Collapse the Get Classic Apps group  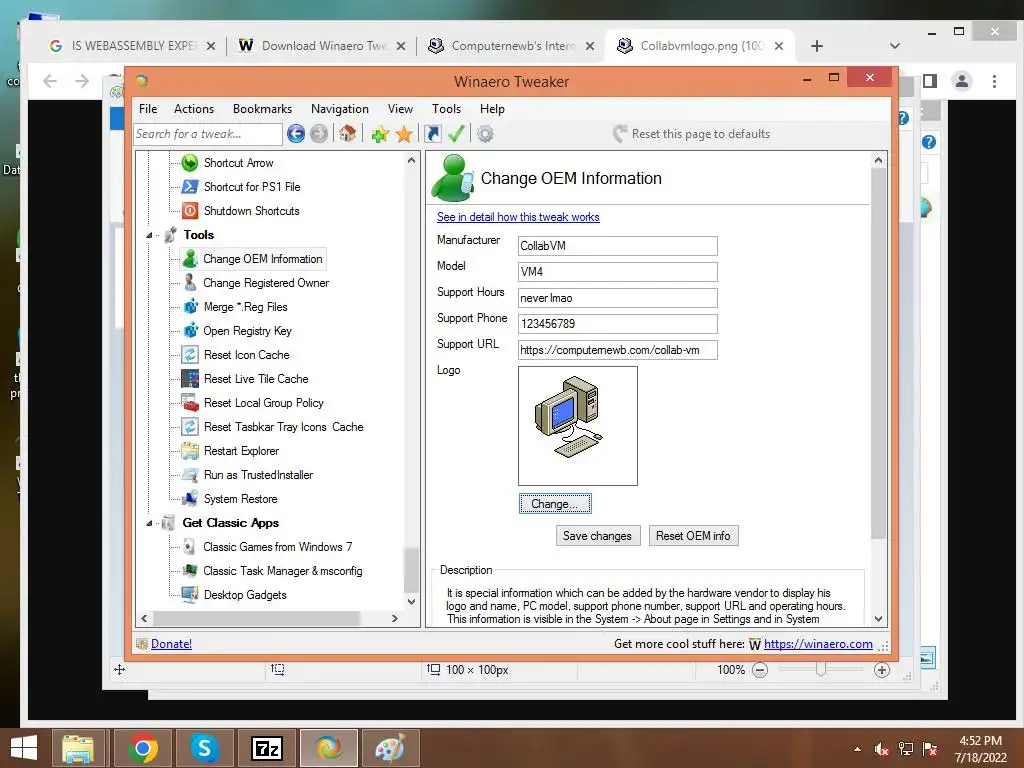[149, 523]
